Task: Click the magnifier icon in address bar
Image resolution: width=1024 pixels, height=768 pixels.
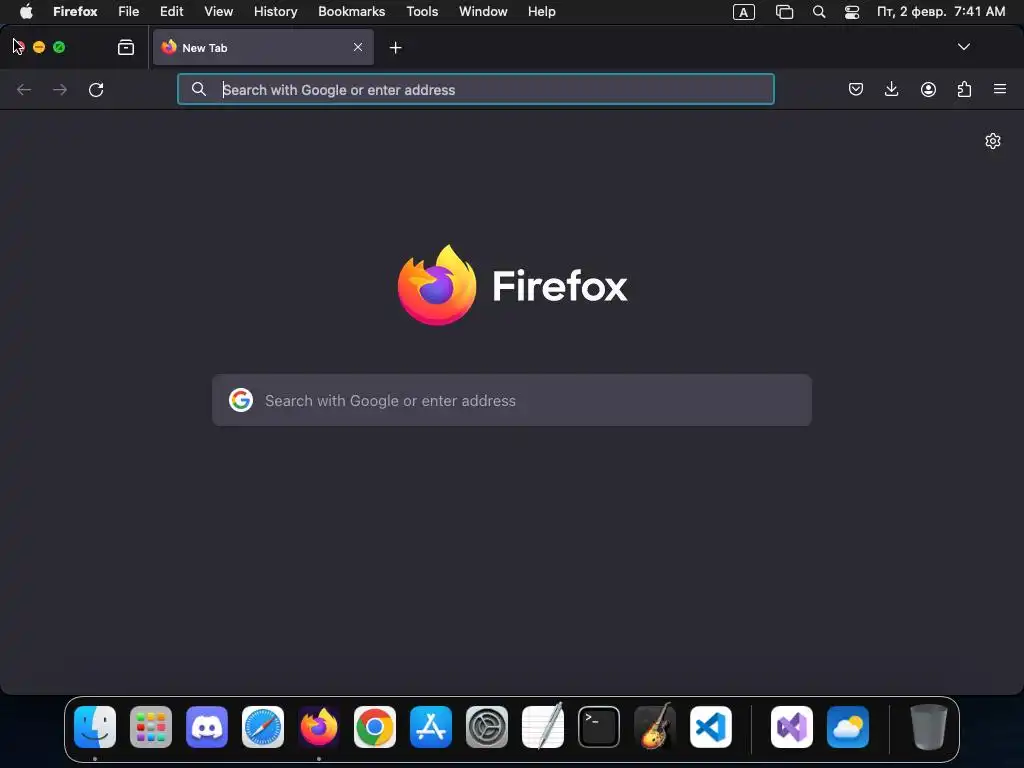Action: click(199, 89)
